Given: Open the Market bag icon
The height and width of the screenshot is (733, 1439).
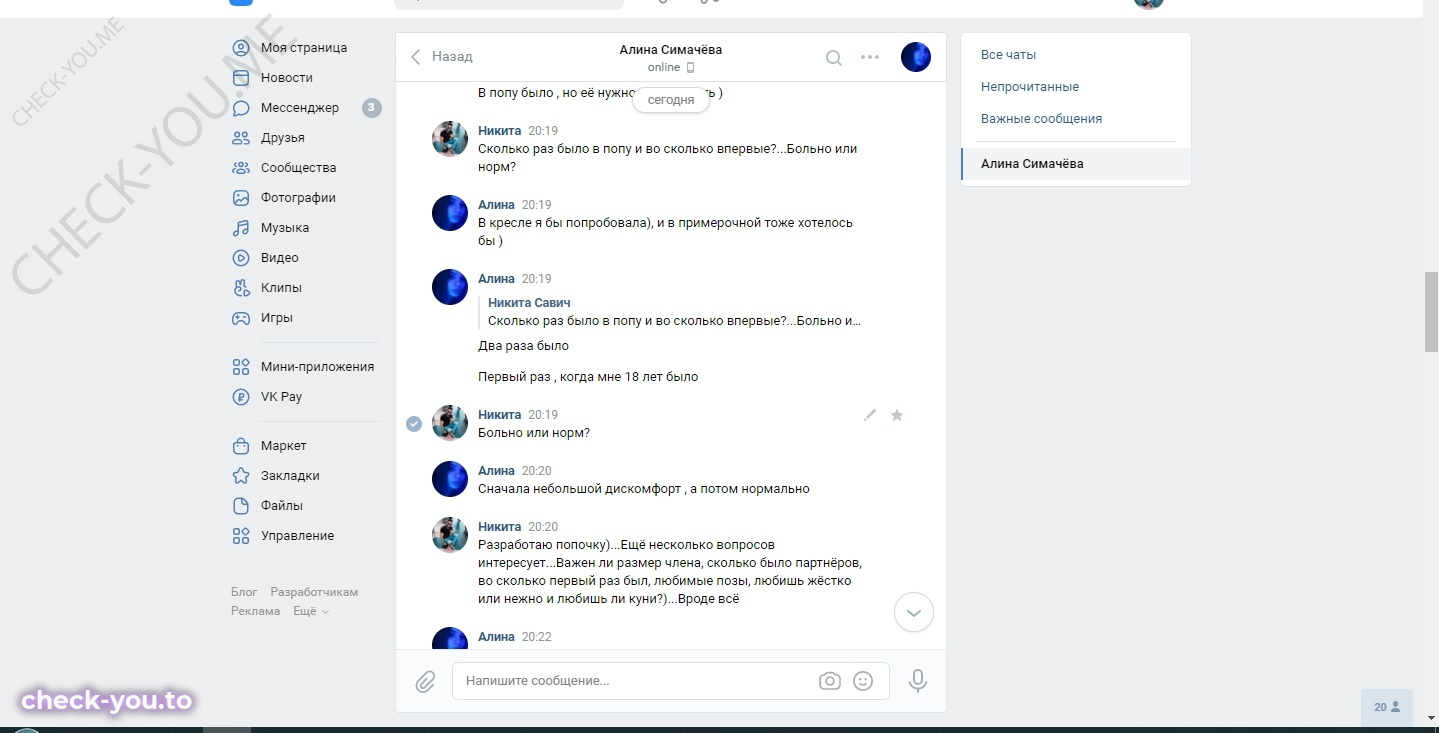Looking at the screenshot, I should coord(241,446).
